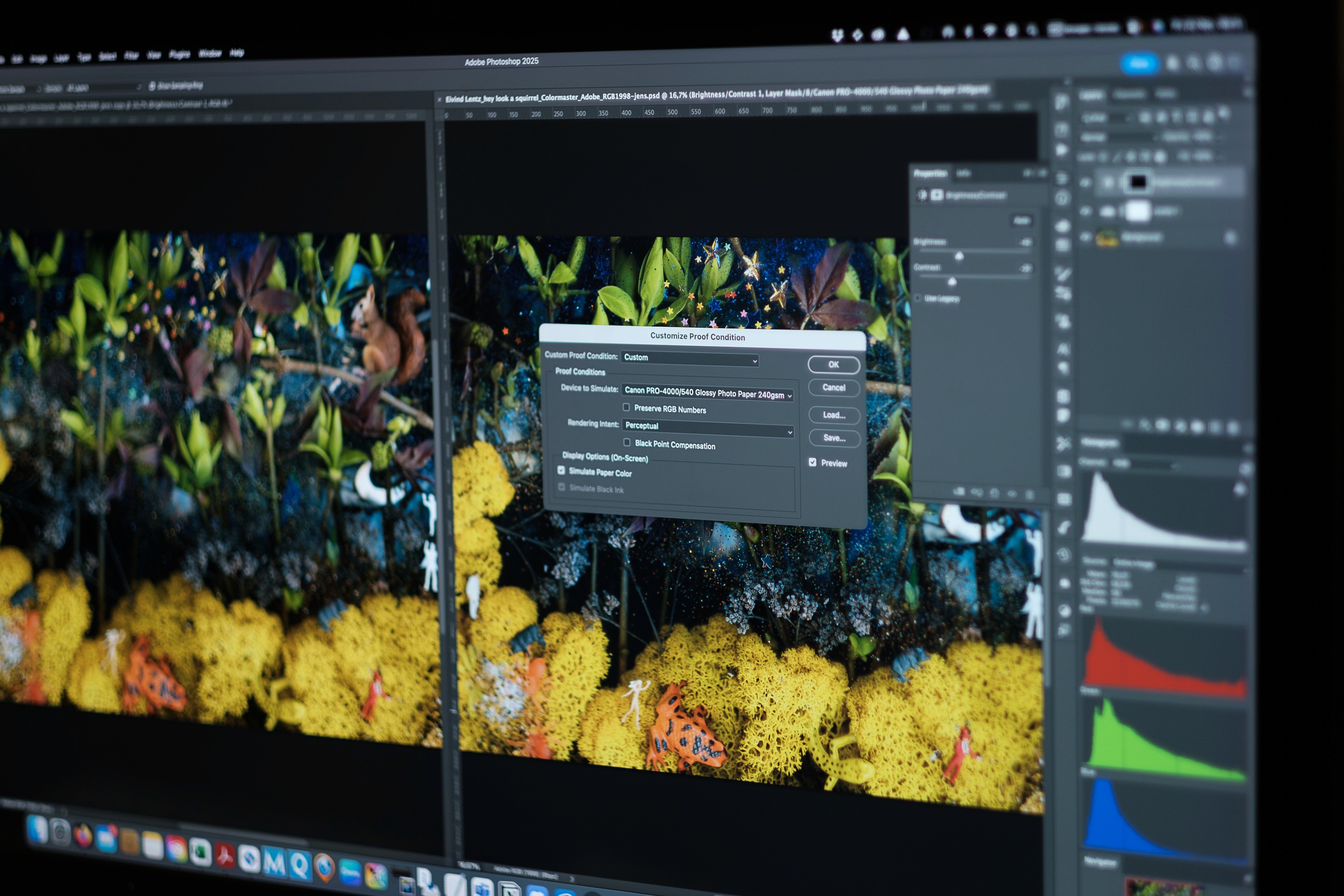Click the Load... button
This screenshot has height=896, width=1344.
pyautogui.click(x=834, y=415)
